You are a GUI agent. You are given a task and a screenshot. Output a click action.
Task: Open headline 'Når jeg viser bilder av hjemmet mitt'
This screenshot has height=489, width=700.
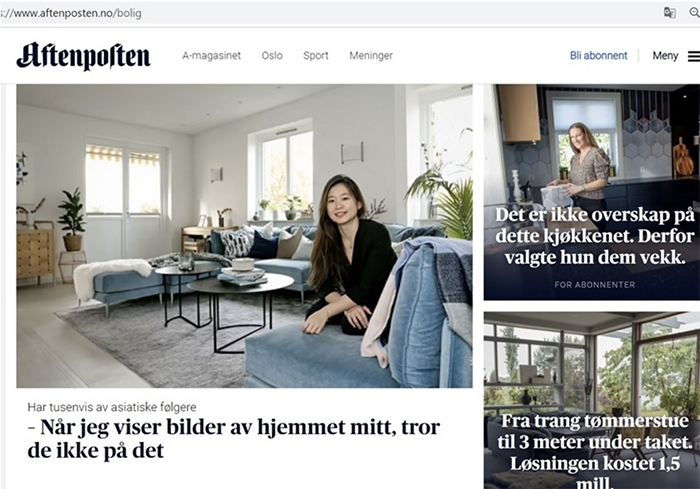pos(234,439)
